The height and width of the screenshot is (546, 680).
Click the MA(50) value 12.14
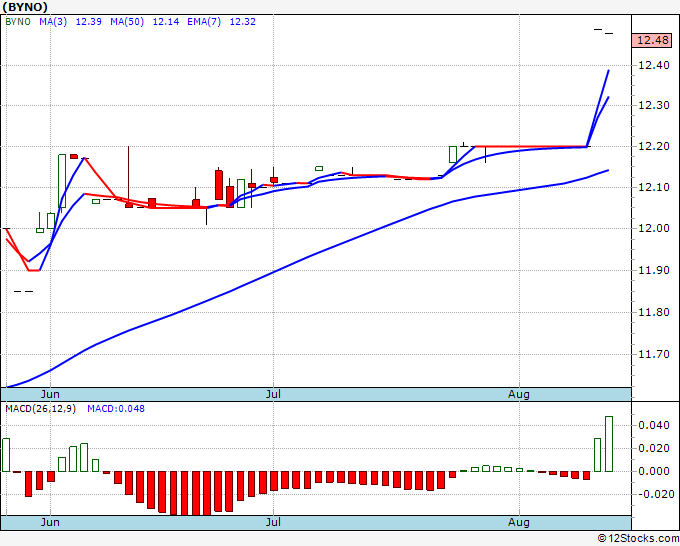[166, 22]
